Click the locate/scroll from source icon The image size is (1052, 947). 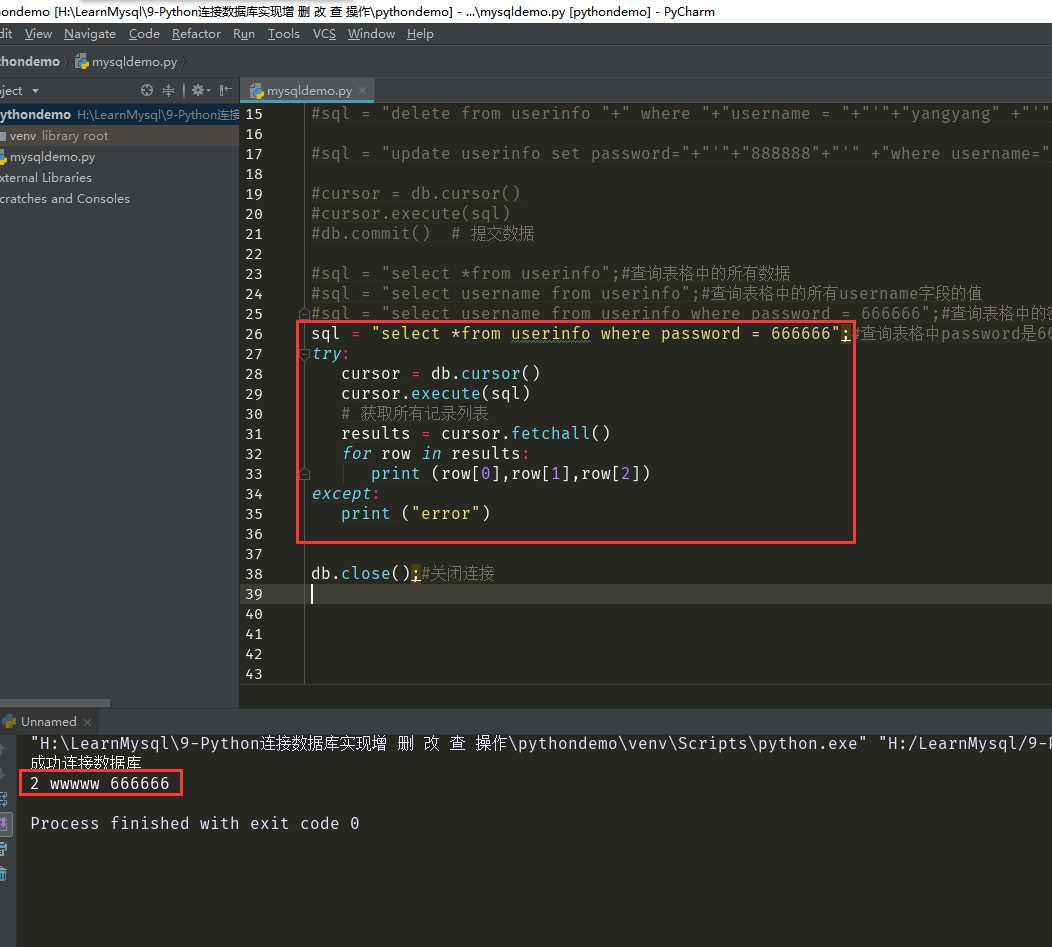coord(147,90)
